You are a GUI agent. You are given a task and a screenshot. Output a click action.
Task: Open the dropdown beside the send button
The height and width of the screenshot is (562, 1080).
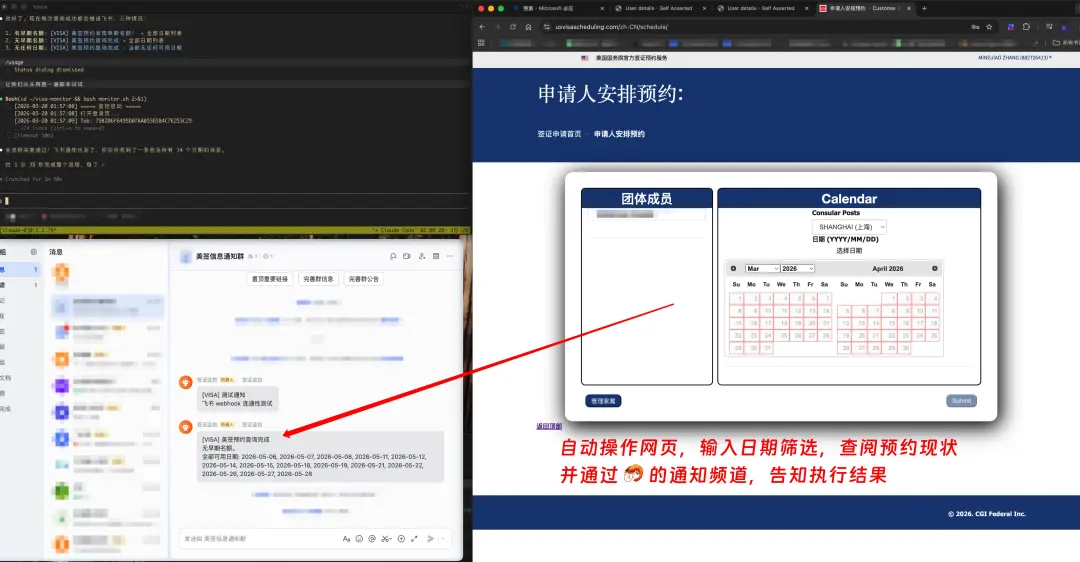[443, 539]
